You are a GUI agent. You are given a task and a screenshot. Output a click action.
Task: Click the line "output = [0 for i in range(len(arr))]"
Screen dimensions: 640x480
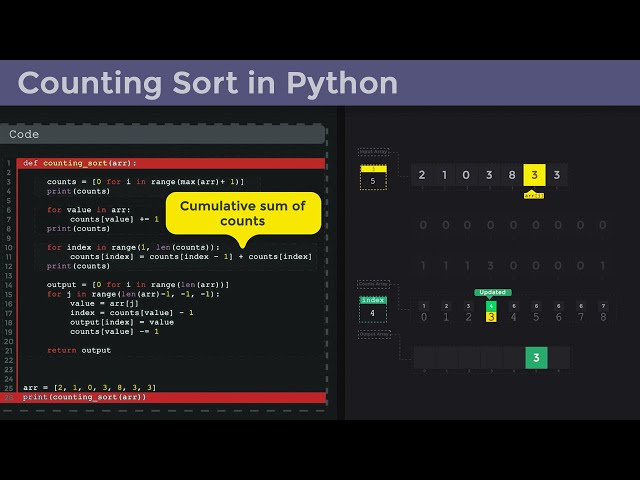(138, 284)
